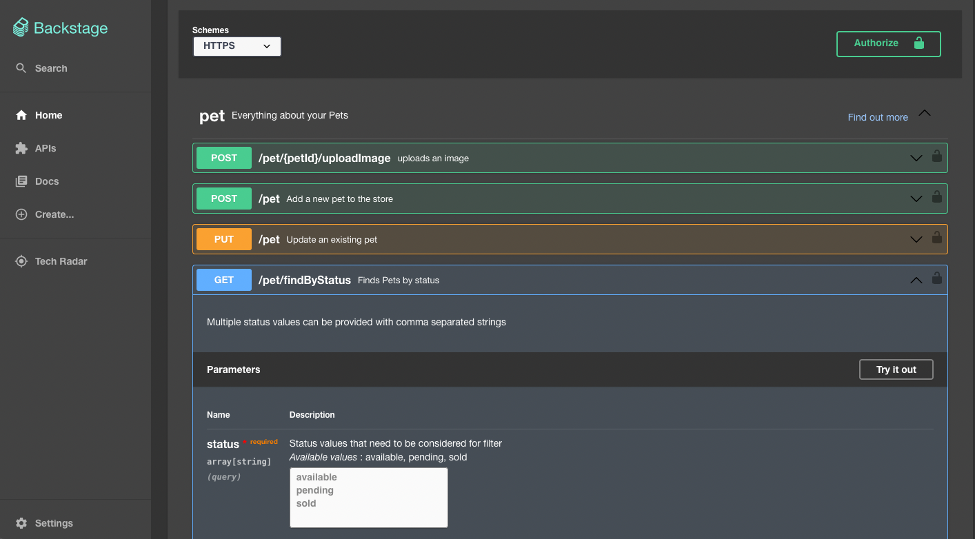
Task: Click lock icon on GET findByStatus row
Action: 936,279
